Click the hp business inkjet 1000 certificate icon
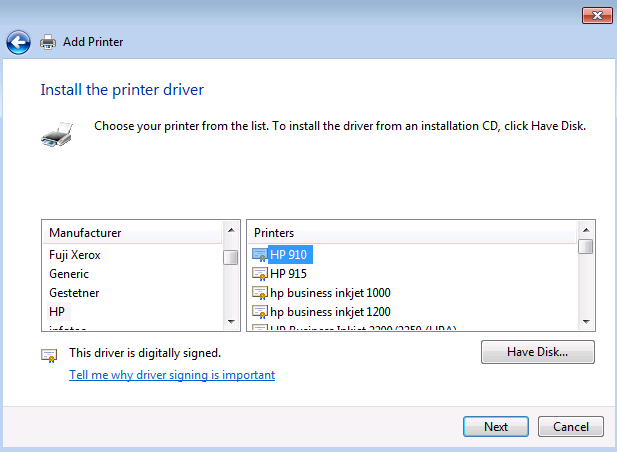The width and height of the screenshot is (617, 452). (x=260, y=293)
